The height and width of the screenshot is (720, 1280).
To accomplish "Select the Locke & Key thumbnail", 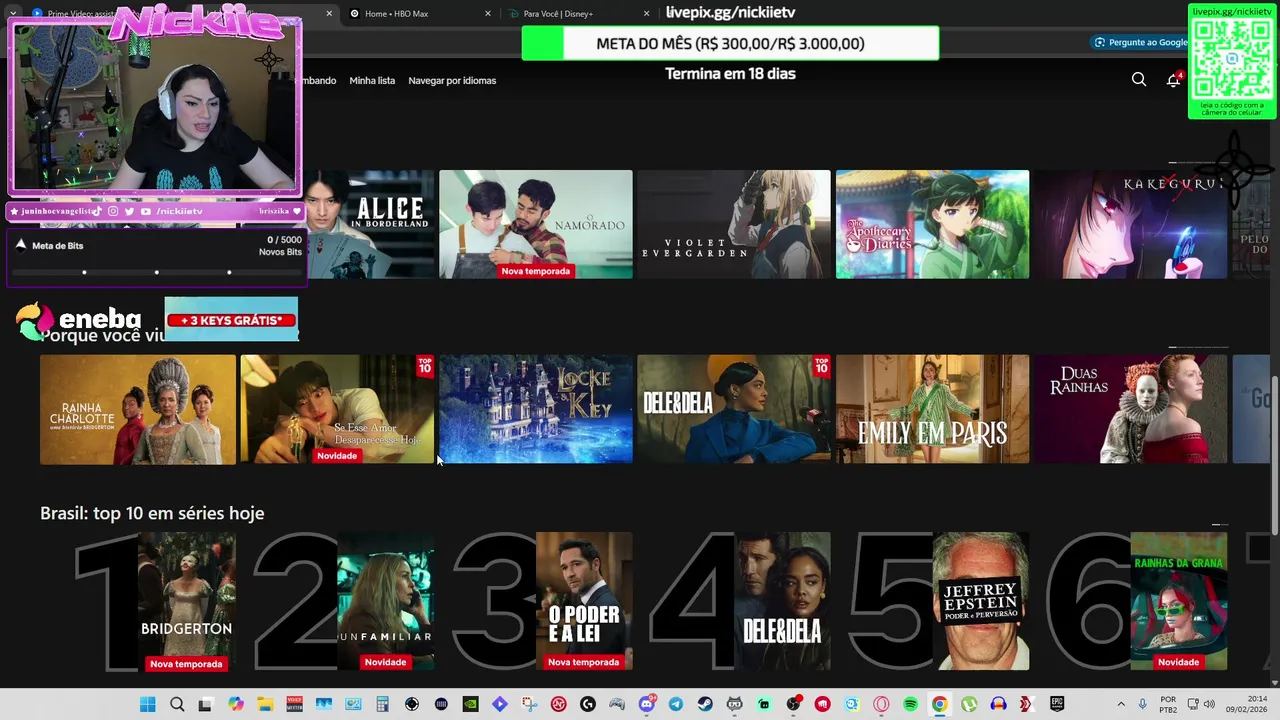I will [x=536, y=409].
